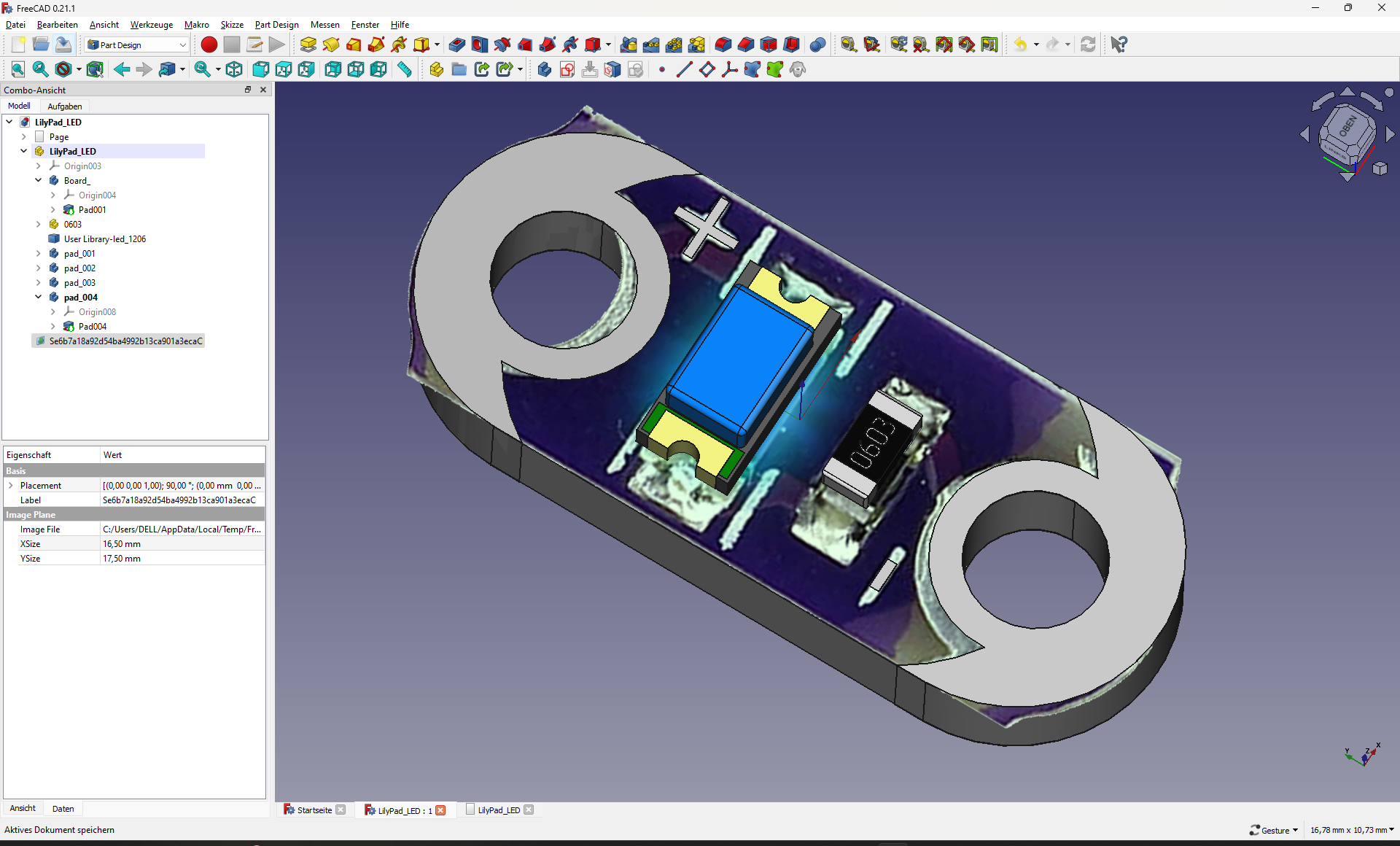Image resolution: width=1400 pixels, height=846 pixels.
Task: Toggle delta measurements display
Action: click(x=989, y=44)
